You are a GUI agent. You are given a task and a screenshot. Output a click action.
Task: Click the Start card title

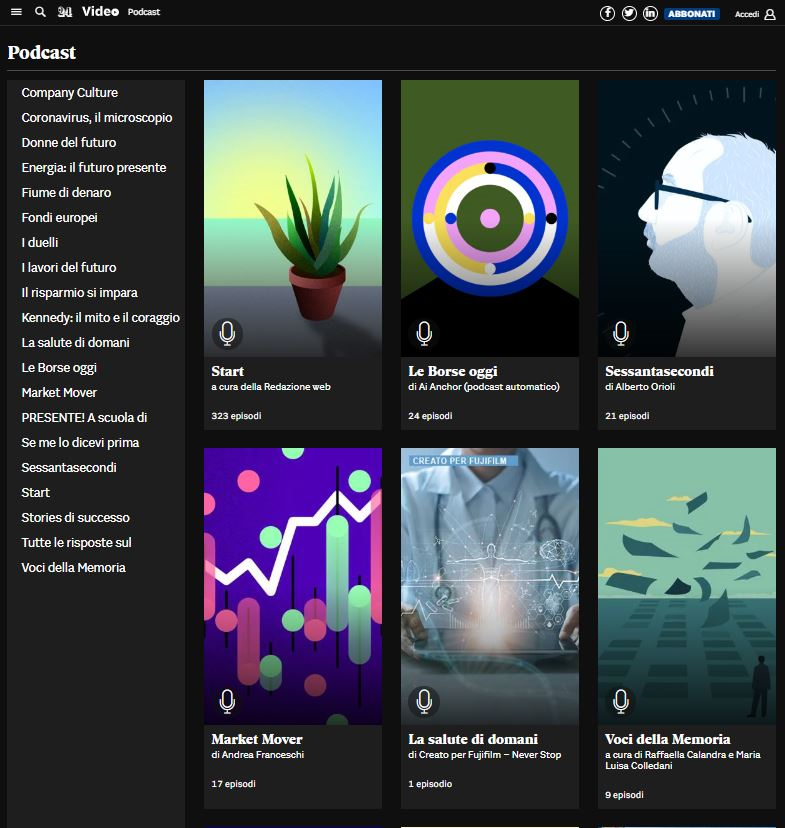(228, 371)
